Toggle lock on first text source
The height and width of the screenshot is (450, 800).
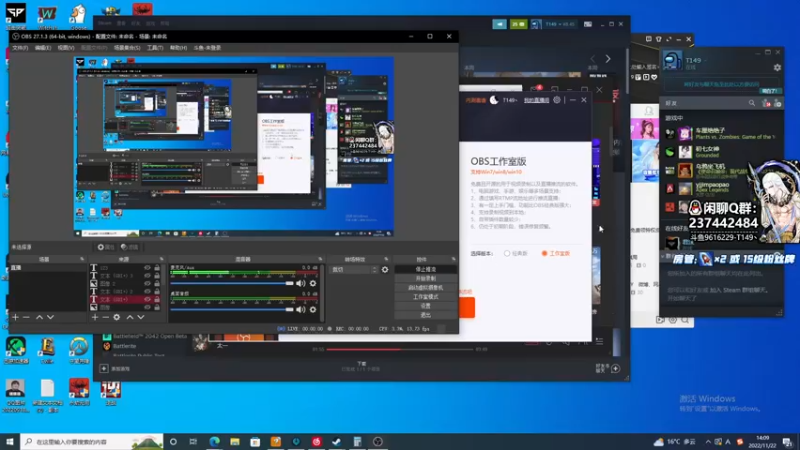(x=157, y=267)
